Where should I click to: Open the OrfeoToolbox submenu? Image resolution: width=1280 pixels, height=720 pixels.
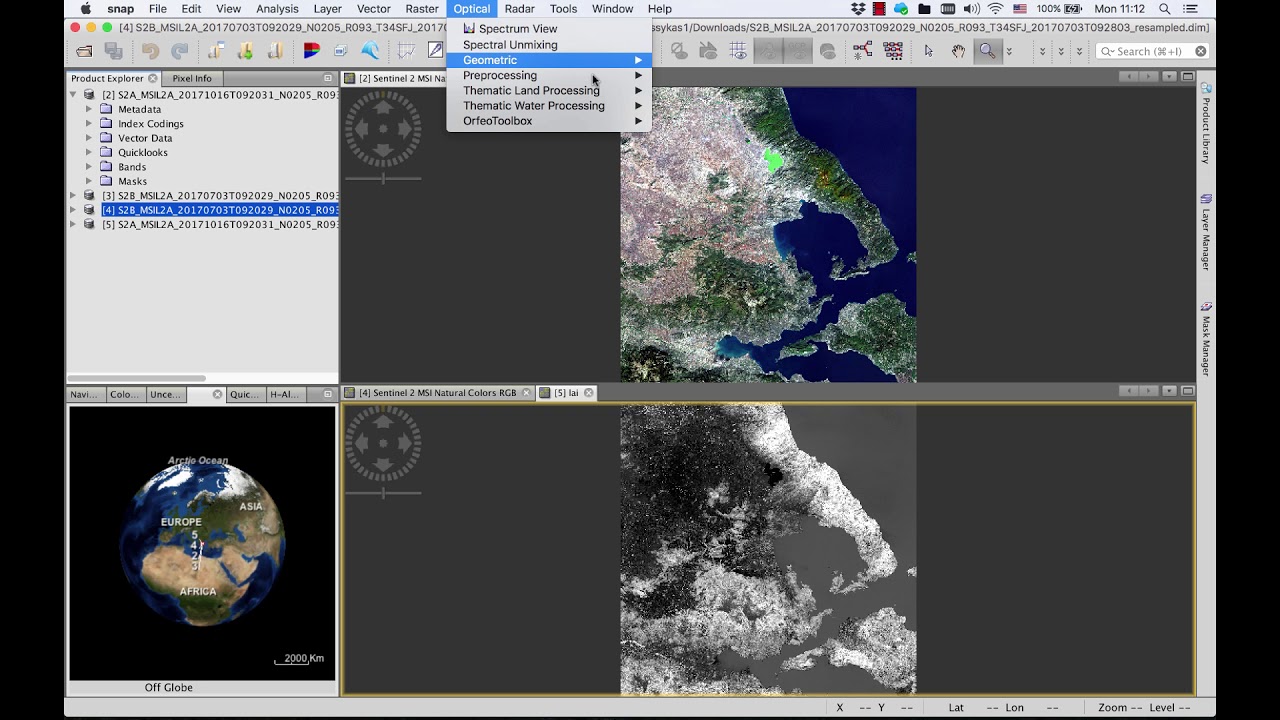(x=548, y=121)
